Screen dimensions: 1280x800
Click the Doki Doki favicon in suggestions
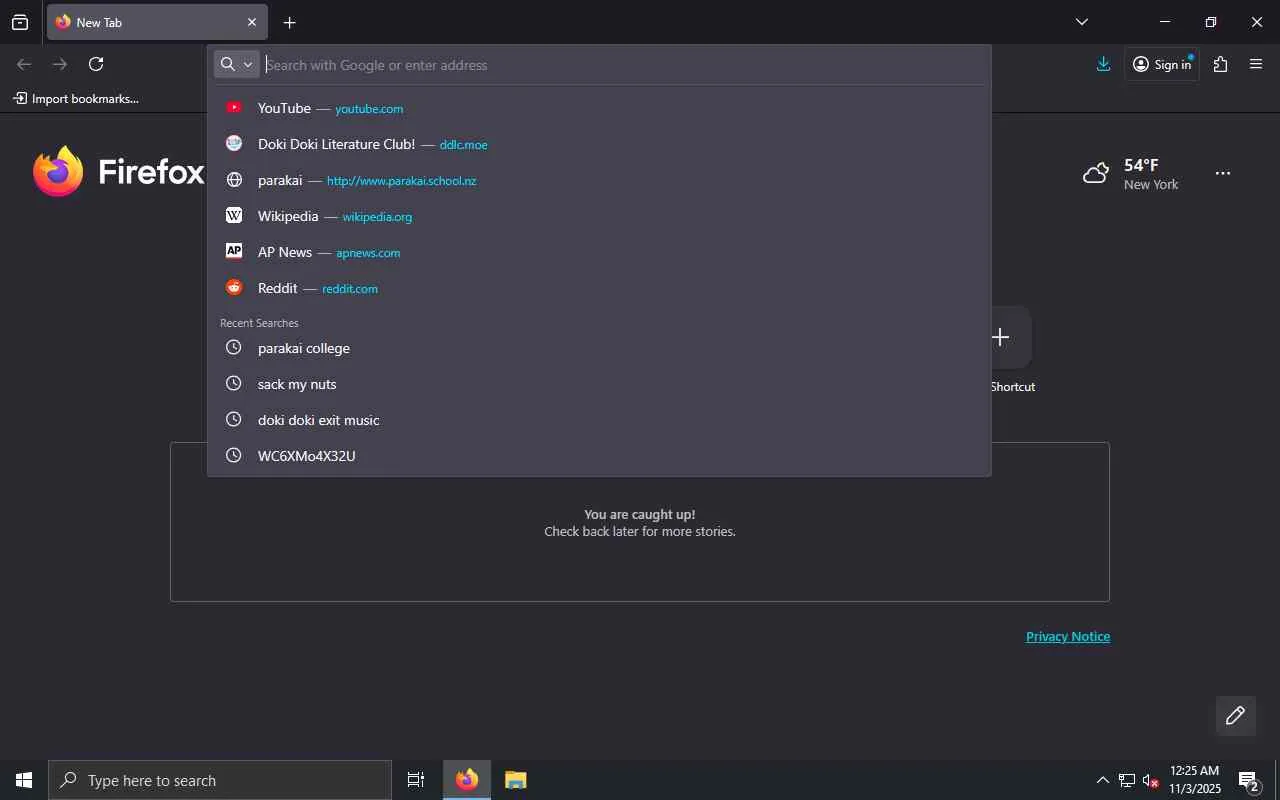point(234,143)
